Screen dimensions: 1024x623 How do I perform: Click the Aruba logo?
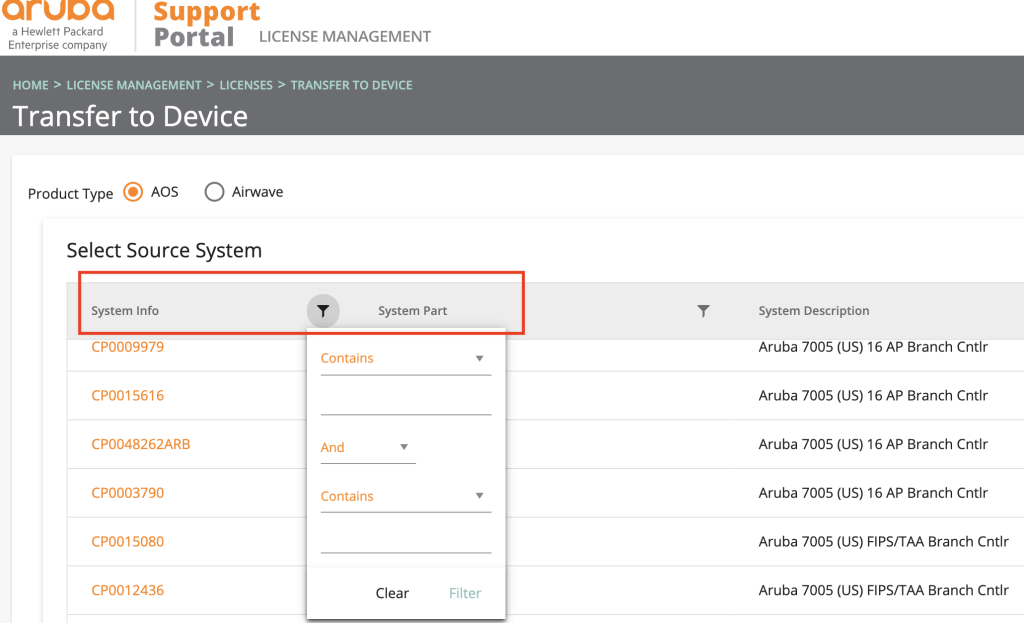tap(58, 25)
